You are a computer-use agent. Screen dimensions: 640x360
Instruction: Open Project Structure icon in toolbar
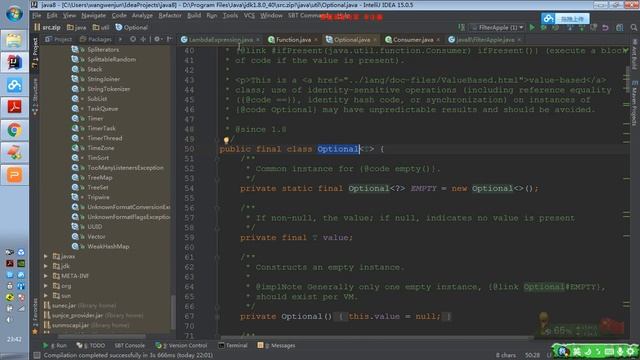coord(620,27)
